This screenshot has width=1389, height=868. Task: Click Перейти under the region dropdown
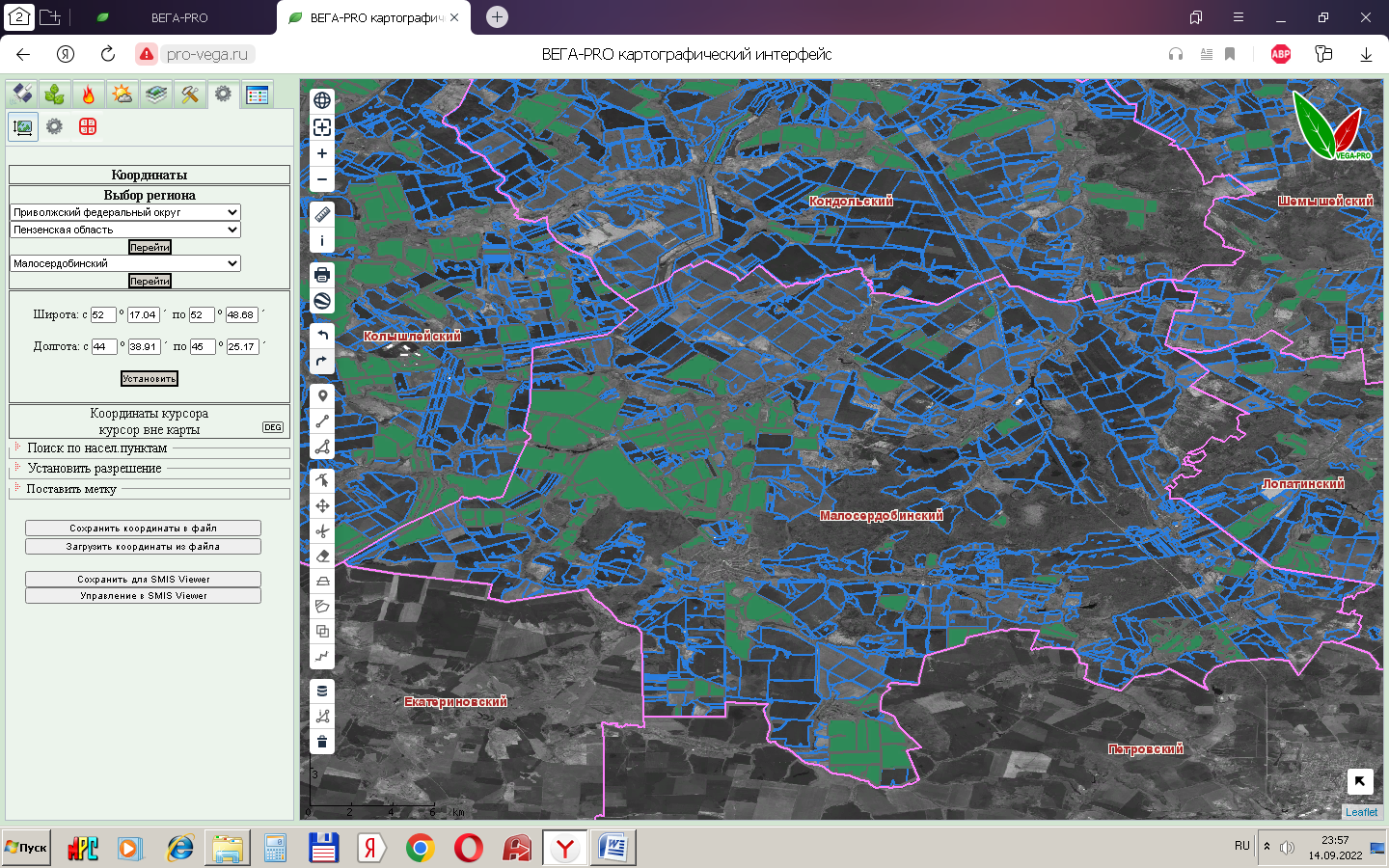150,247
